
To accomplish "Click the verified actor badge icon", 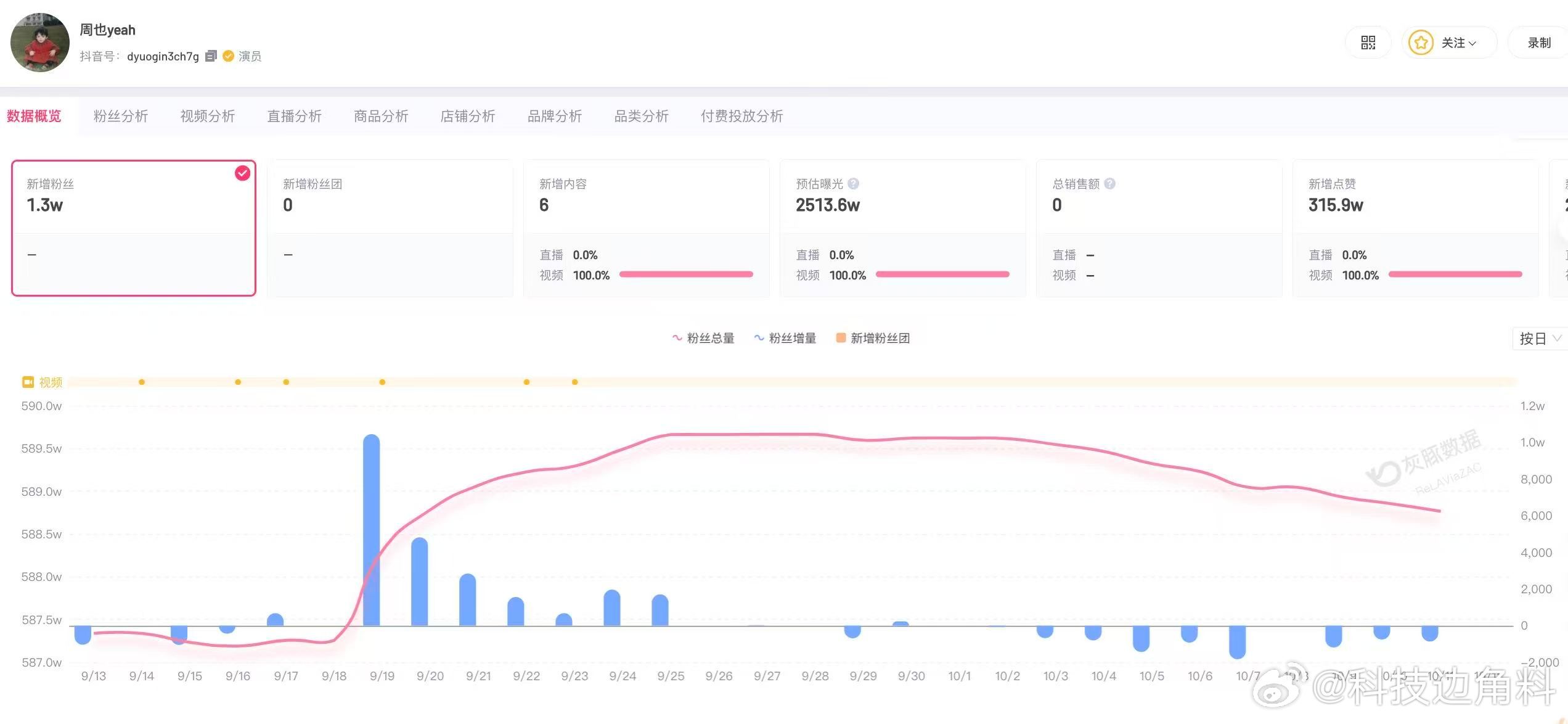I will pos(228,56).
